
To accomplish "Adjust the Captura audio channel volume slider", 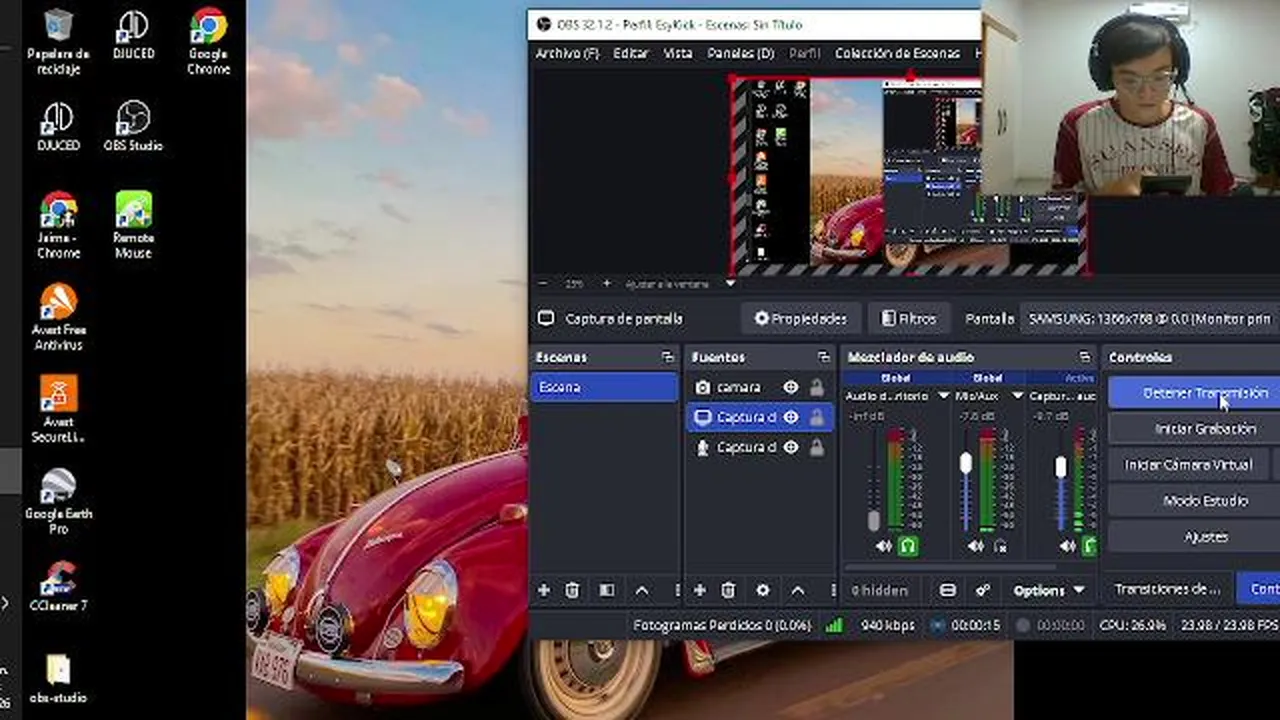I will pyautogui.click(x=1060, y=467).
